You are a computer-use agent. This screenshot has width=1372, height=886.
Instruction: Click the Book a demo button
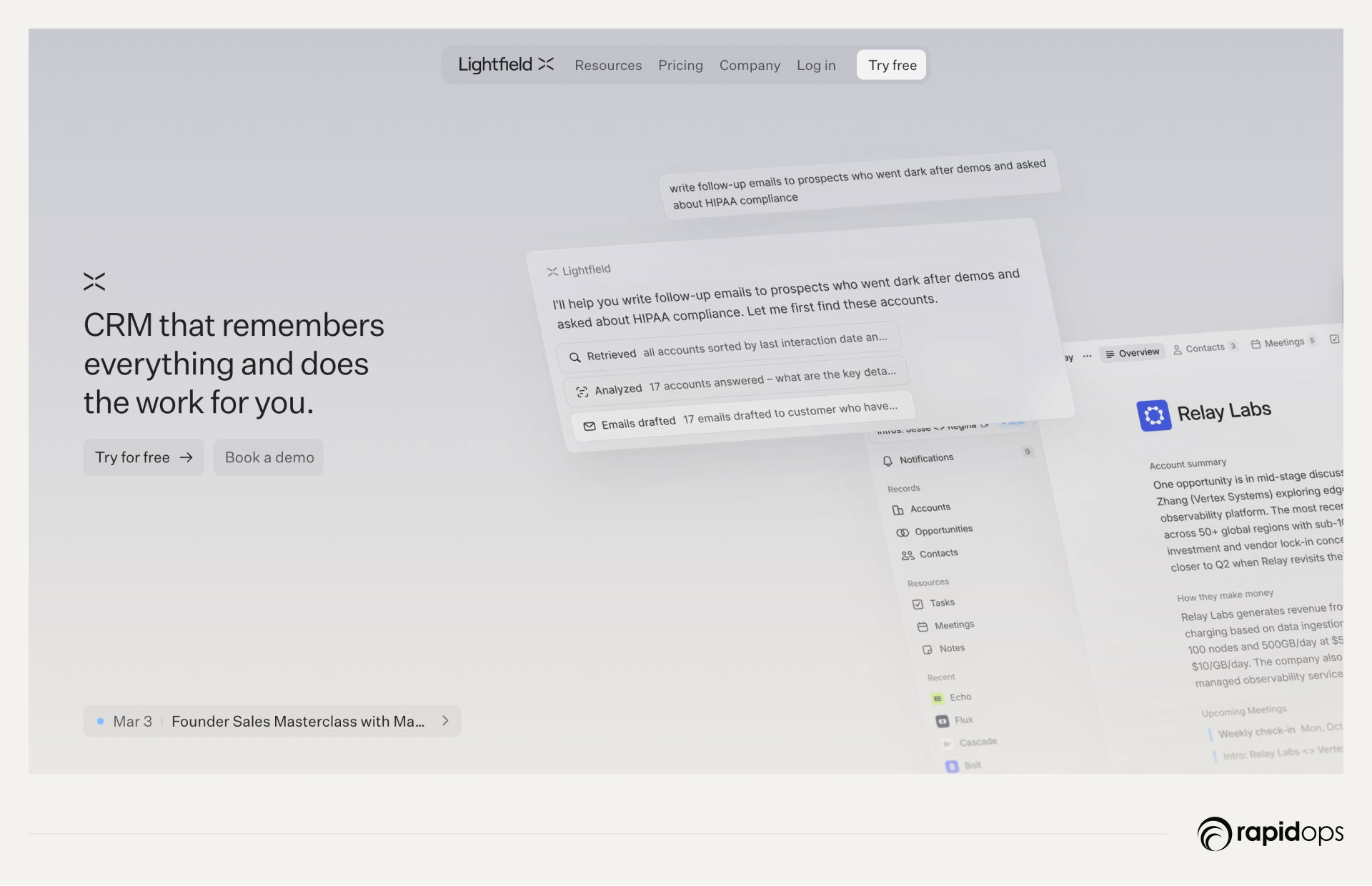tap(269, 457)
